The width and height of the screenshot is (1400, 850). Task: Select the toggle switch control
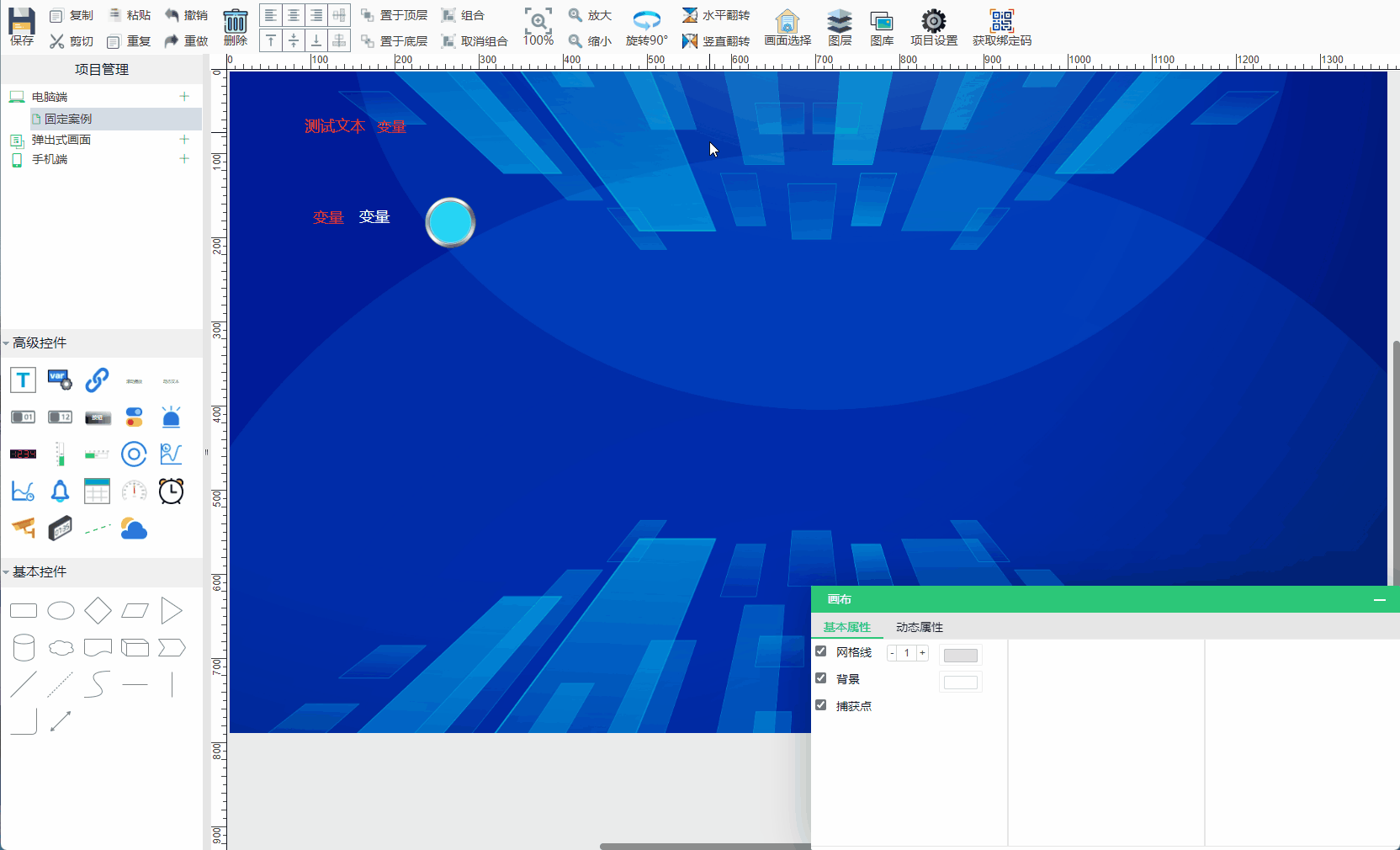(x=134, y=417)
